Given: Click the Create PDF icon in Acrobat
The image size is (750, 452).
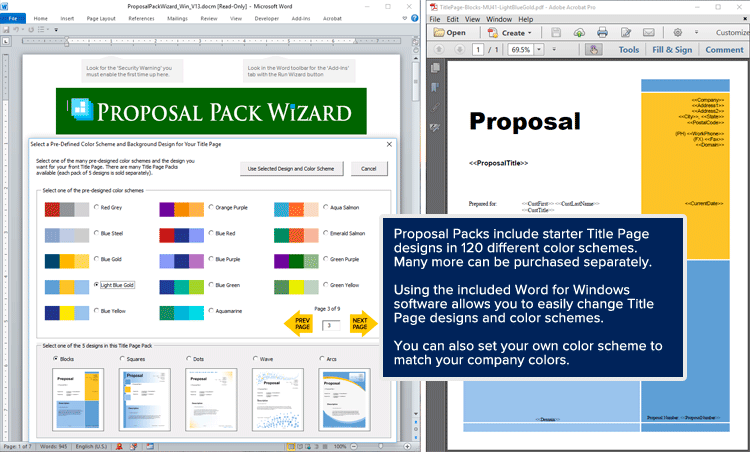Looking at the screenshot, I should (492, 33).
